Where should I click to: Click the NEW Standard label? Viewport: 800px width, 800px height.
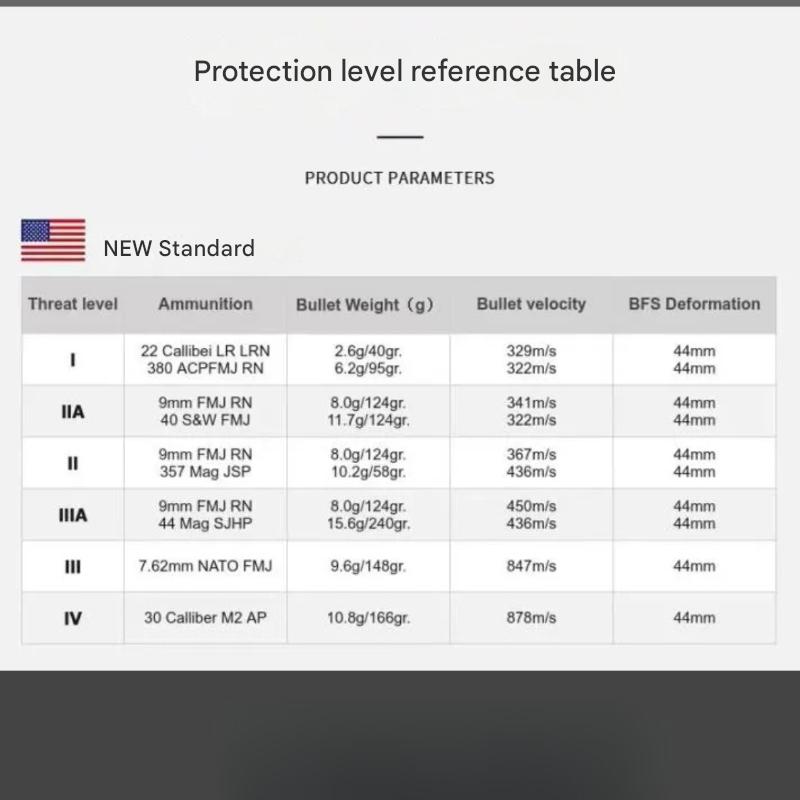coord(179,248)
